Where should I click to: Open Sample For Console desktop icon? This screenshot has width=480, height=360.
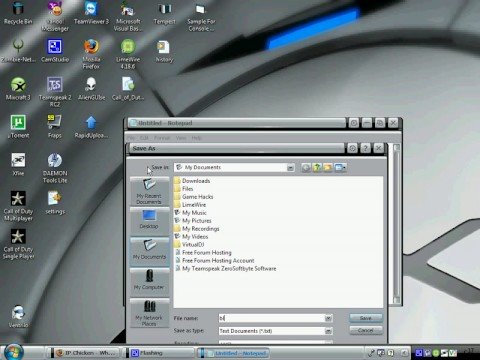(201, 16)
